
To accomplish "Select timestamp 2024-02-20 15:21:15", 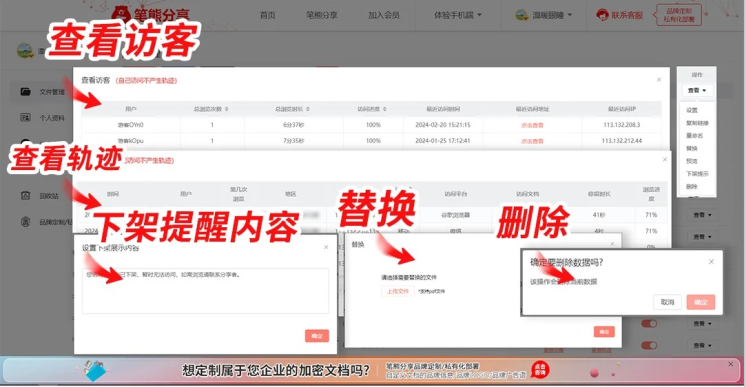I will pyautogui.click(x=442, y=125).
